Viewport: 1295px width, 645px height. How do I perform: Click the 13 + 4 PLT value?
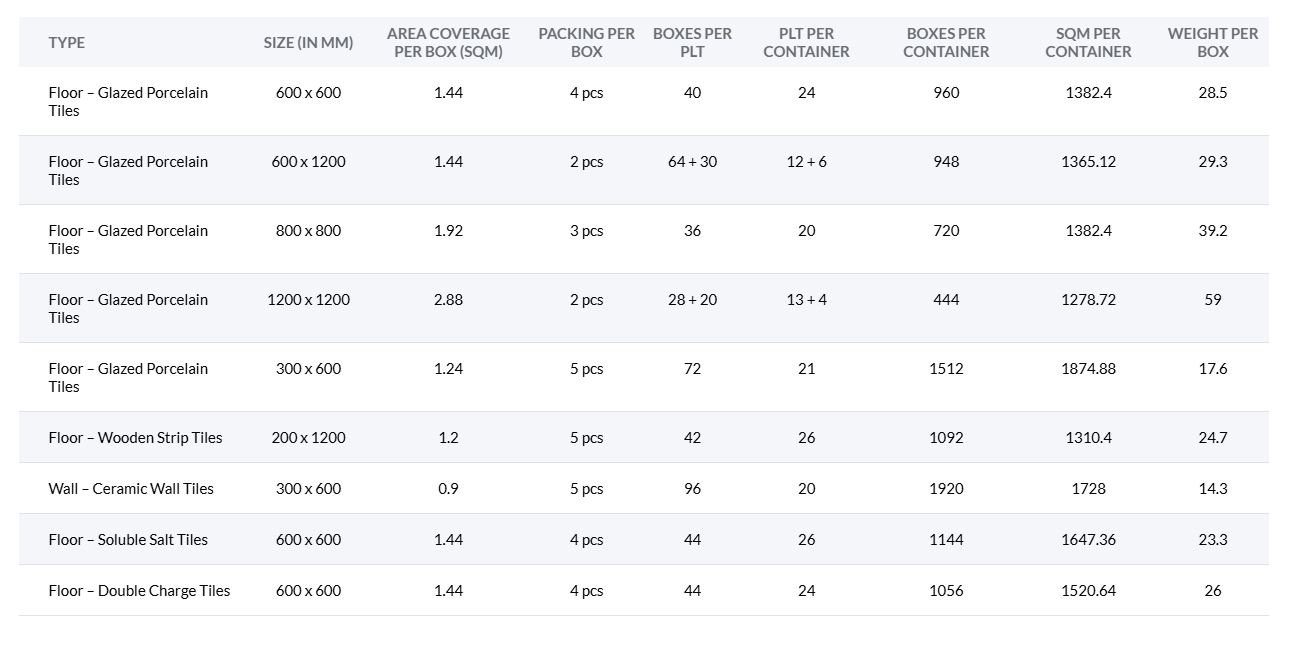tap(806, 299)
